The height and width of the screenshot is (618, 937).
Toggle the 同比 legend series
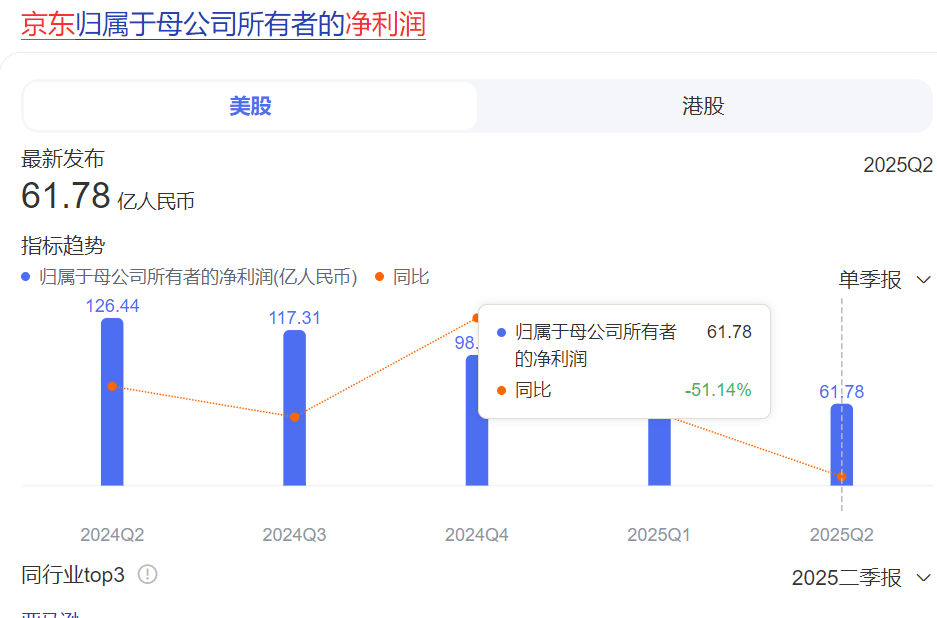point(402,277)
